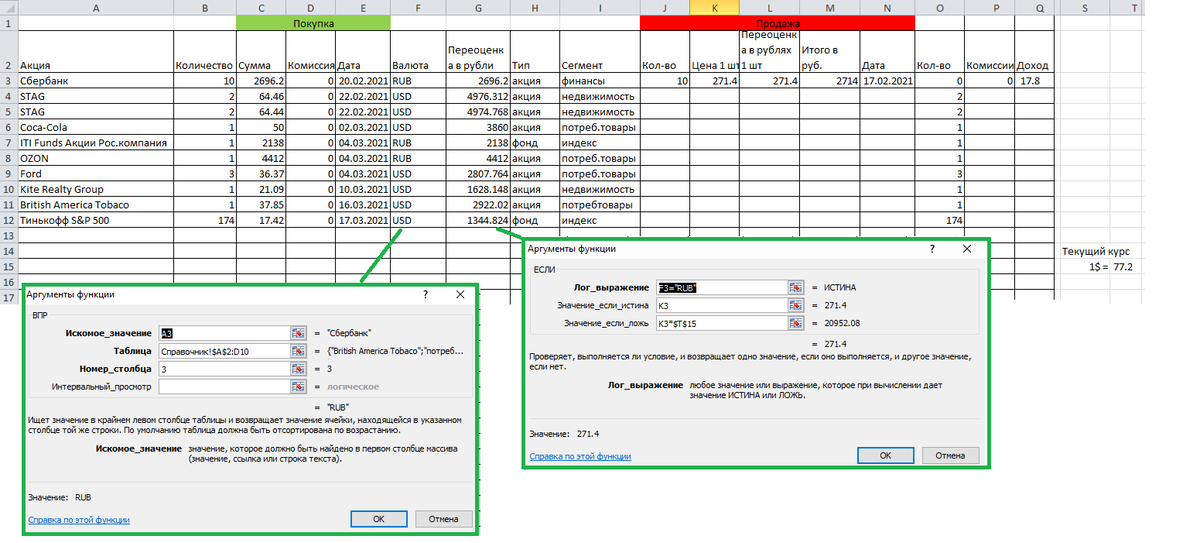Select Сумма cell 17.42

click(261, 220)
